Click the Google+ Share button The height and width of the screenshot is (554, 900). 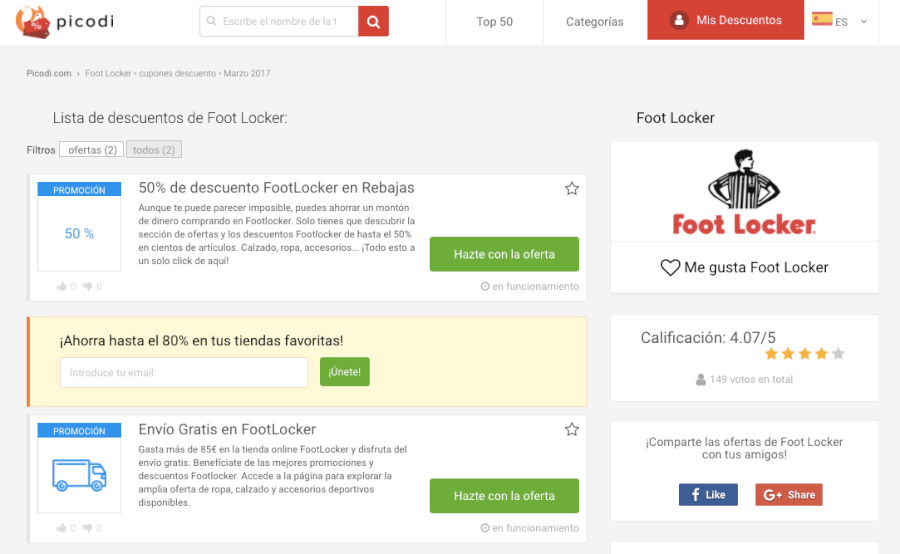(x=789, y=494)
